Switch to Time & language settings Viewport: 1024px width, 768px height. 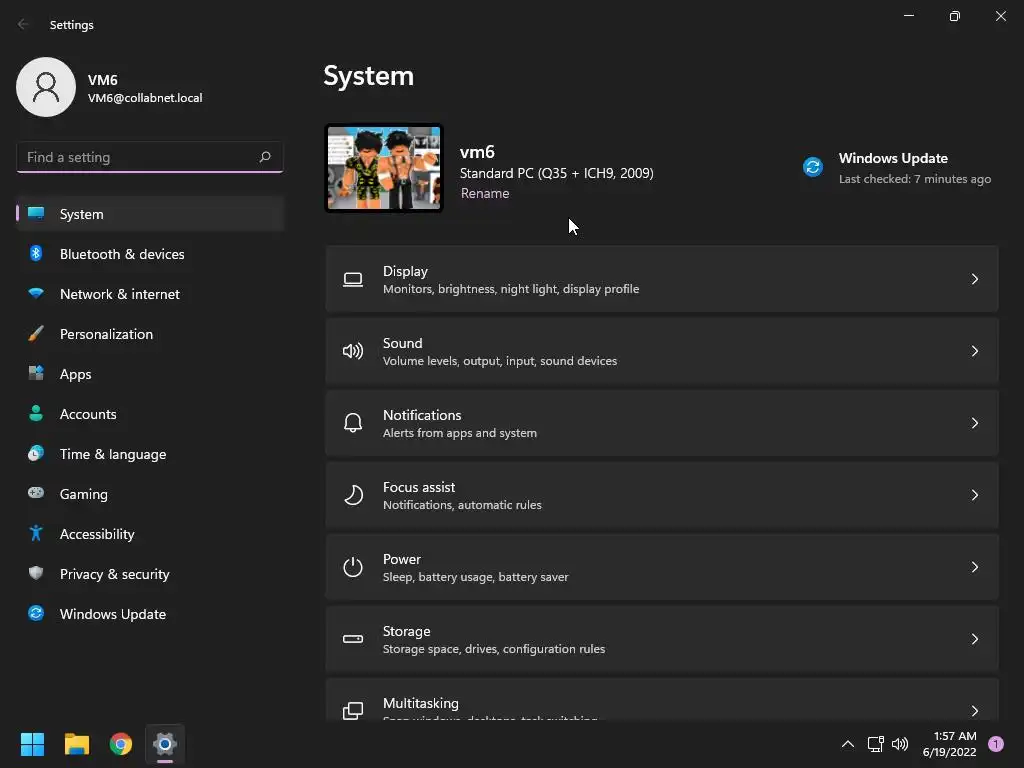112,454
